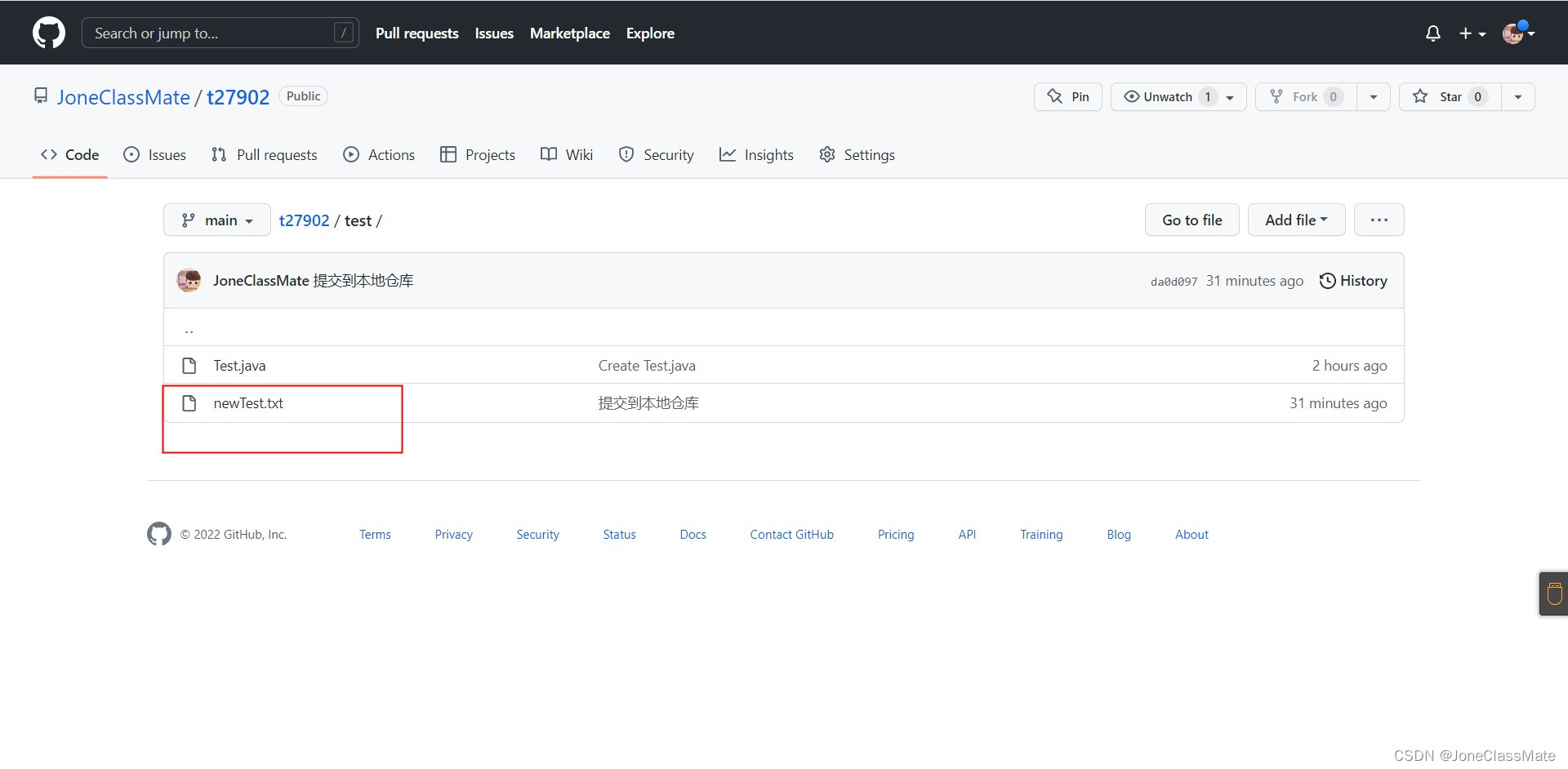
Task: Click Go to file button
Action: [1192, 220]
